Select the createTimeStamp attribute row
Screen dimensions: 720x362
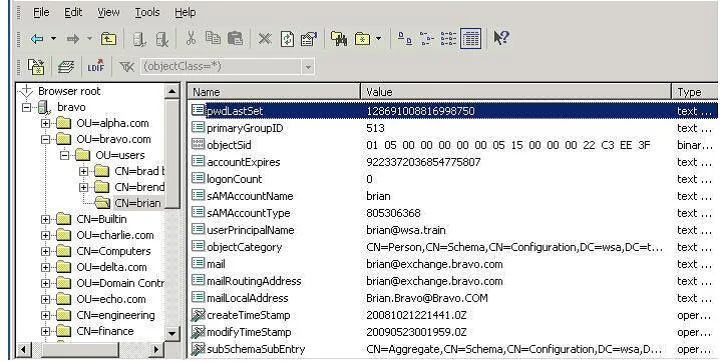pyautogui.click(x=453, y=315)
